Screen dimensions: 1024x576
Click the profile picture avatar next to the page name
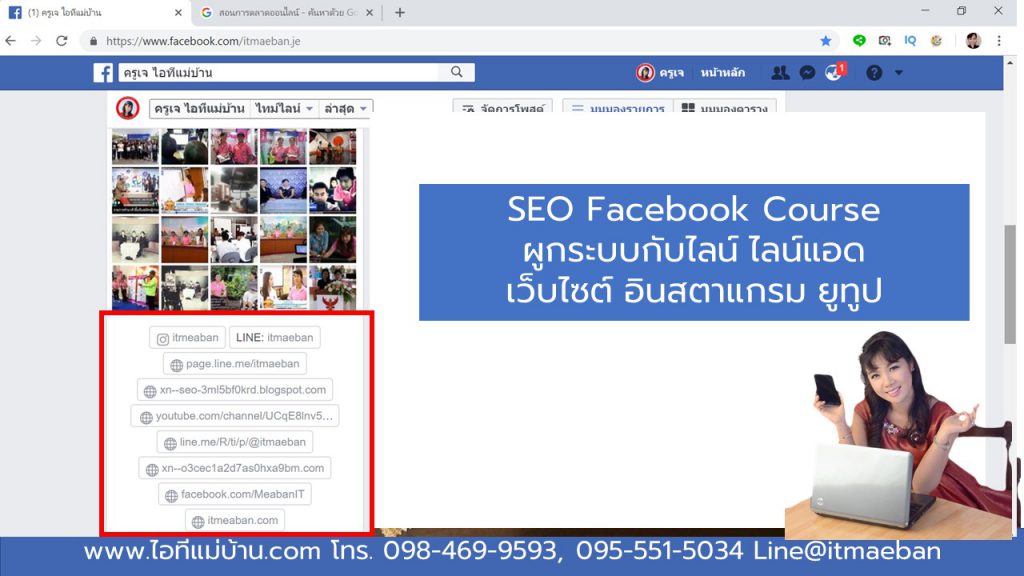[x=128, y=108]
